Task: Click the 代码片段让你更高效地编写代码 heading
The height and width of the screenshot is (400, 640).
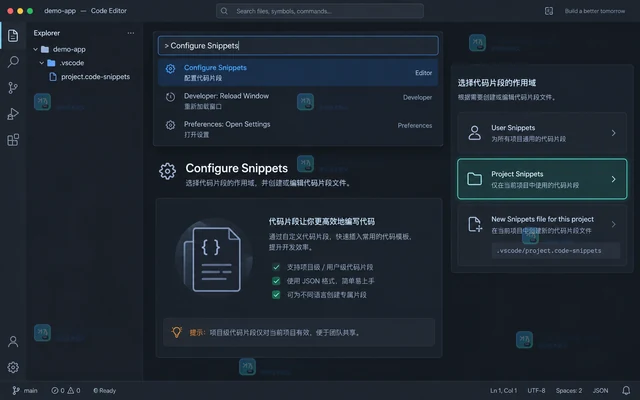Action: point(322,222)
